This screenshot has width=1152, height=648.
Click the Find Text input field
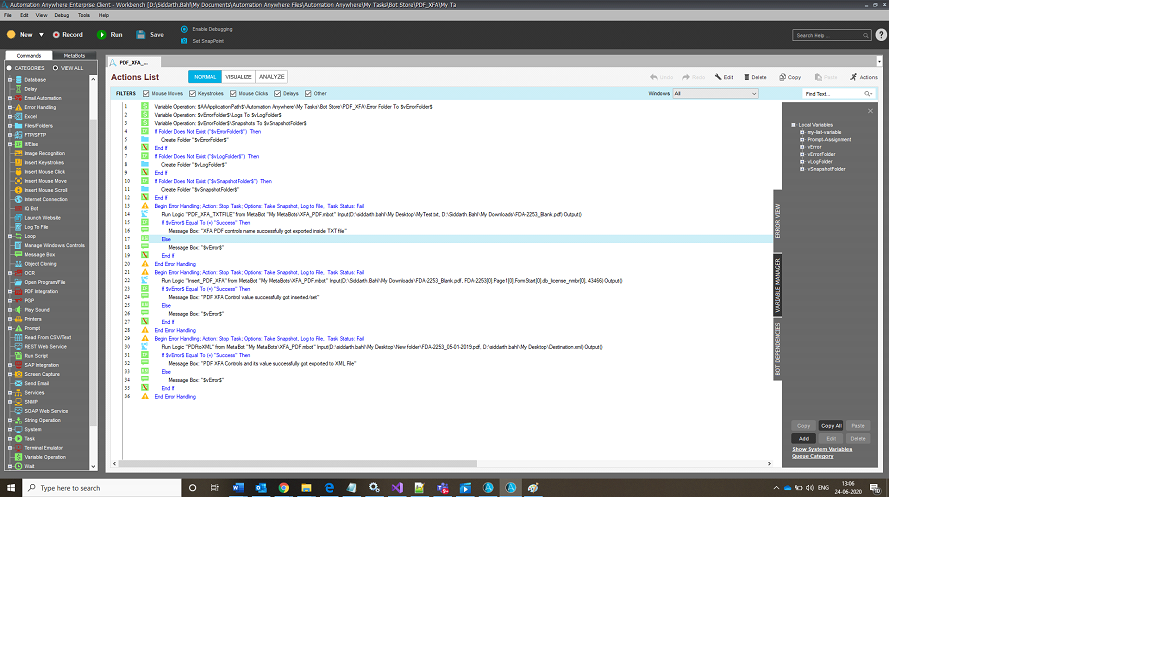(832, 93)
